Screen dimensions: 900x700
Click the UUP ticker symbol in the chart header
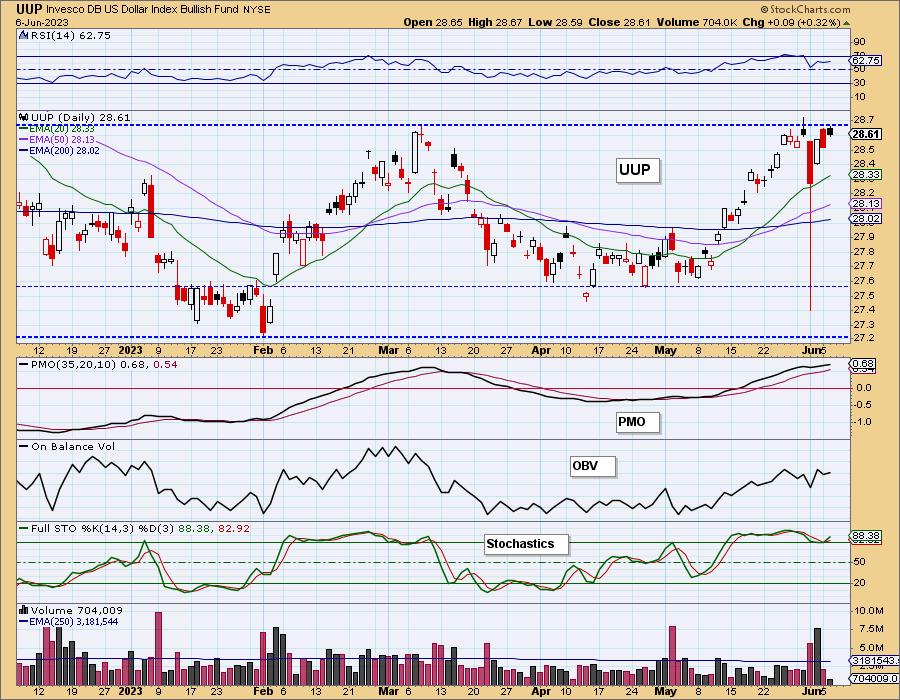[x=27, y=9]
